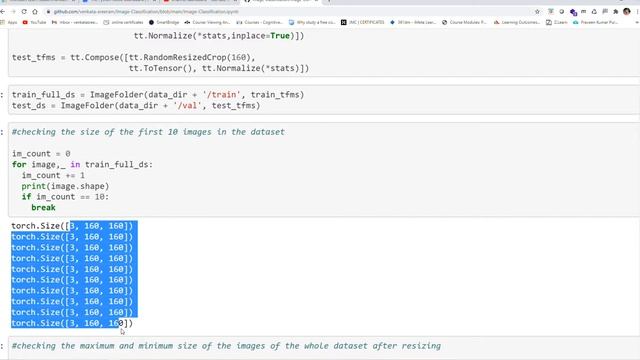Viewport: 640px width, 360px height.
Task: Click the 'print(image.shape)' line
Action: [x=65, y=186]
